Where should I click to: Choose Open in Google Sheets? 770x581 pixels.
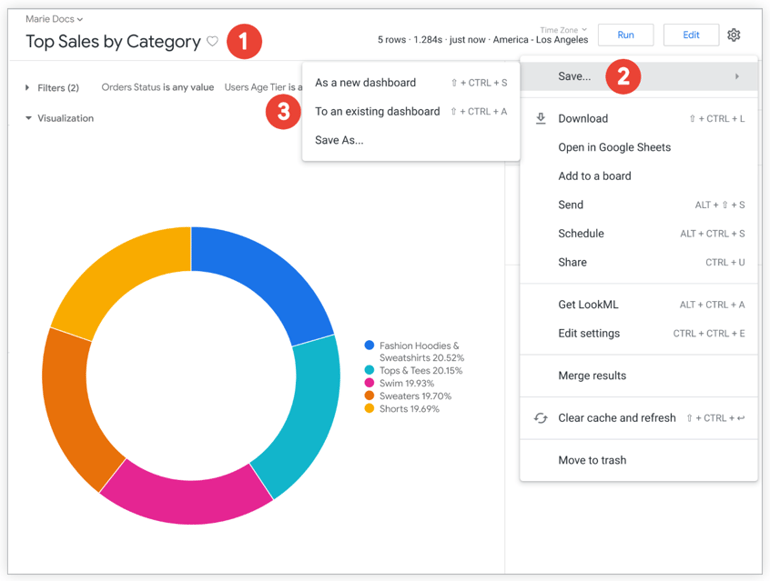[x=638, y=147]
